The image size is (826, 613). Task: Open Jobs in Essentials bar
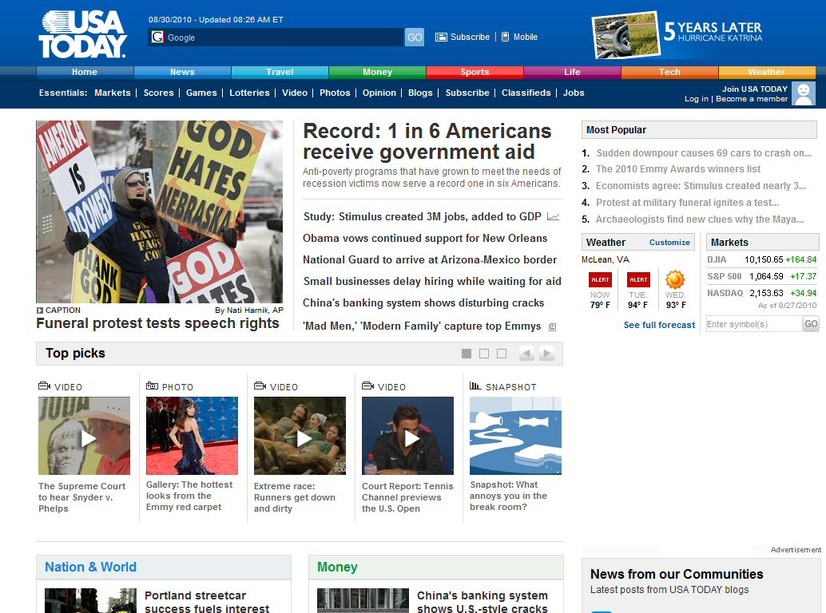pos(574,93)
